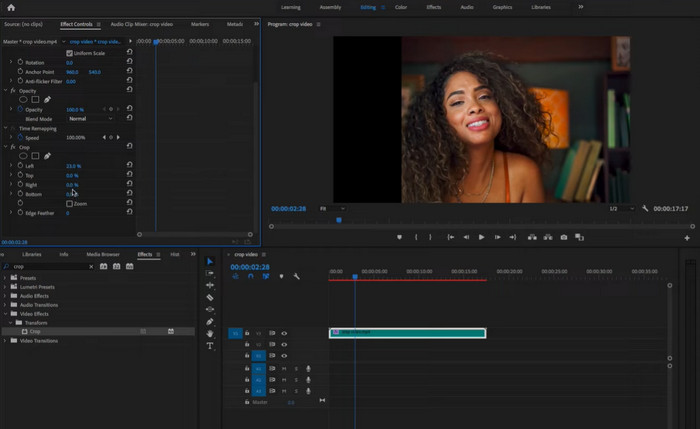Create rectangle mask under Crop effect
700x429 pixels.
[x=35, y=156]
